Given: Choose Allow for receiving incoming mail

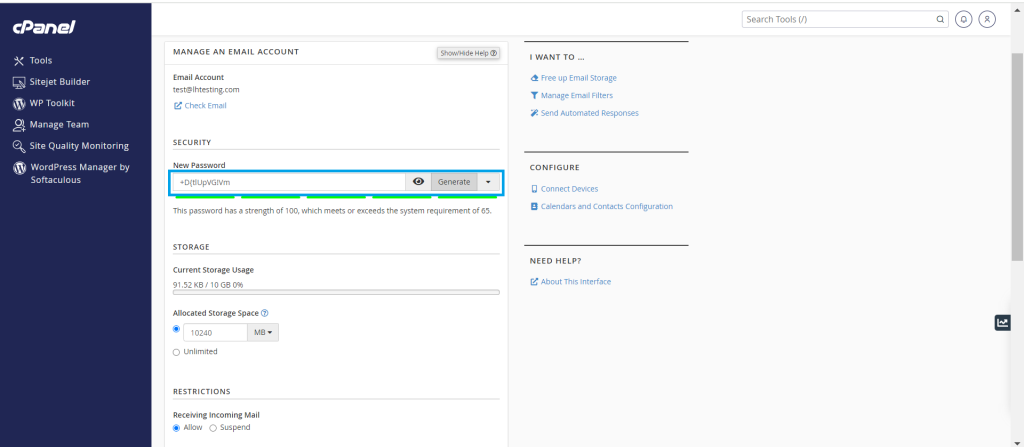Looking at the screenshot, I should (x=177, y=428).
